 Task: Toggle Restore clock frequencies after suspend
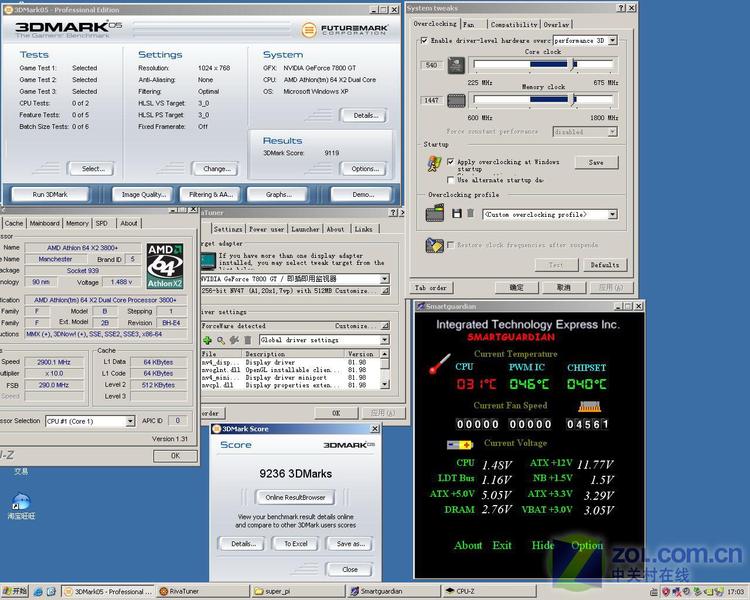point(450,245)
